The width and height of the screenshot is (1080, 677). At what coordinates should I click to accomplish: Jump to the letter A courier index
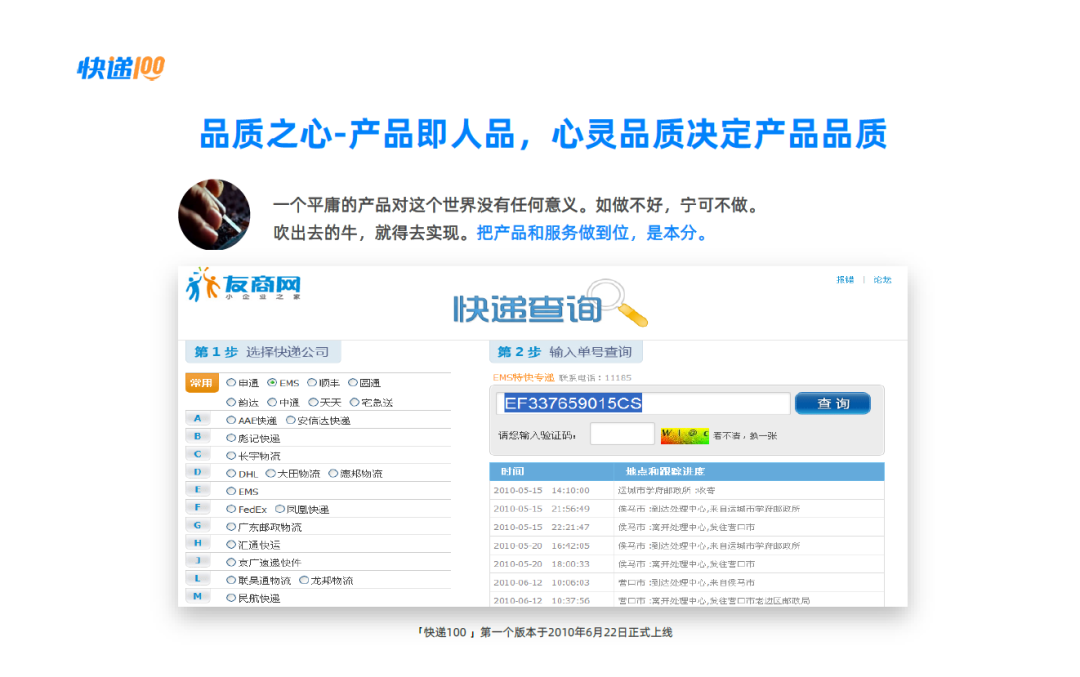click(198, 419)
